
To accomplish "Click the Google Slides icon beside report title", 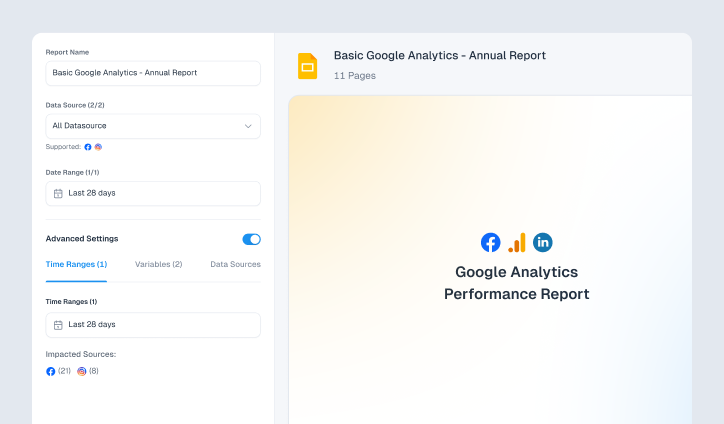I will point(307,66).
